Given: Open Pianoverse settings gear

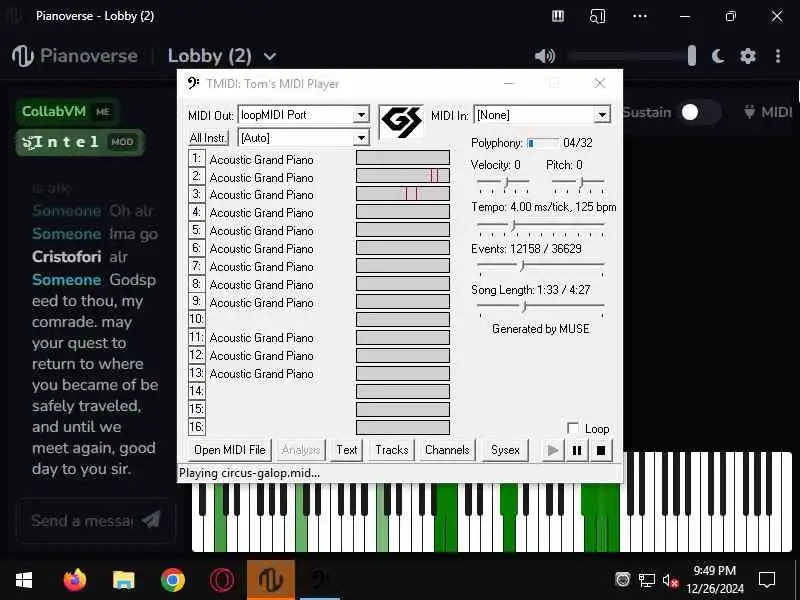Looking at the screenshot, I should pyautogui.click(x=747, y=56).
